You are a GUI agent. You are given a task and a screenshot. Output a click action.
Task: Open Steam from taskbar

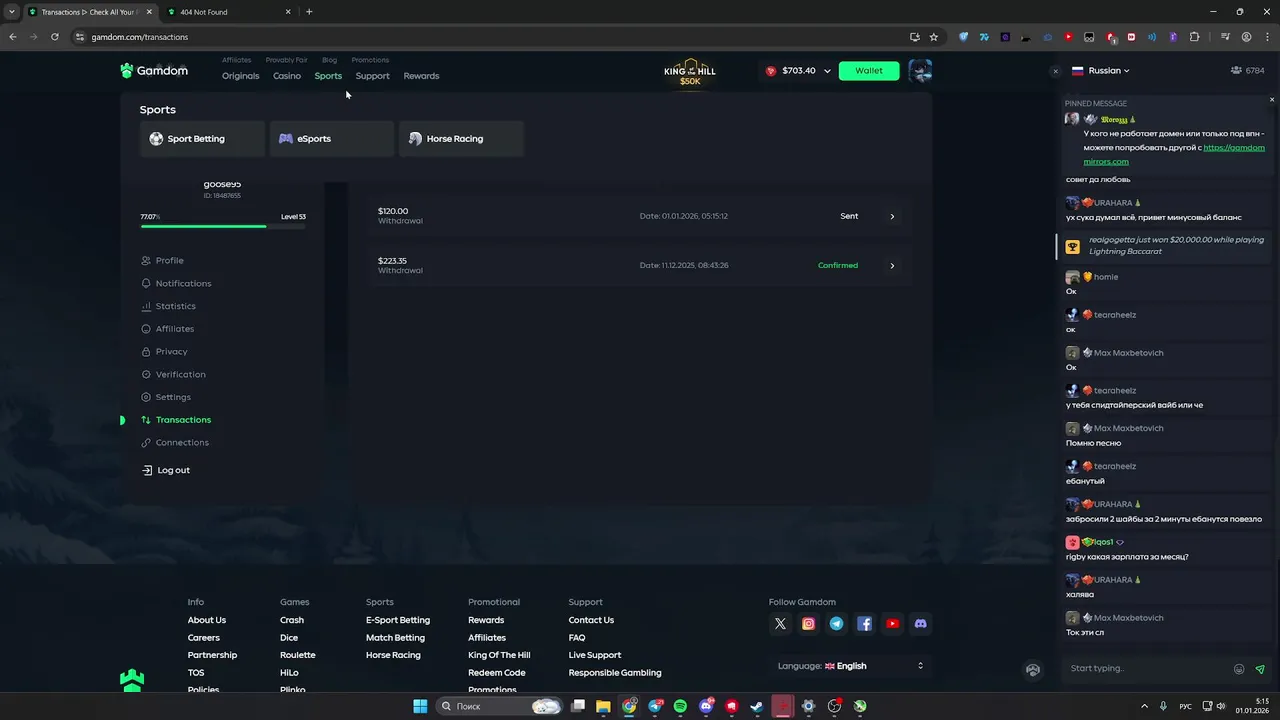click(757, 706)
